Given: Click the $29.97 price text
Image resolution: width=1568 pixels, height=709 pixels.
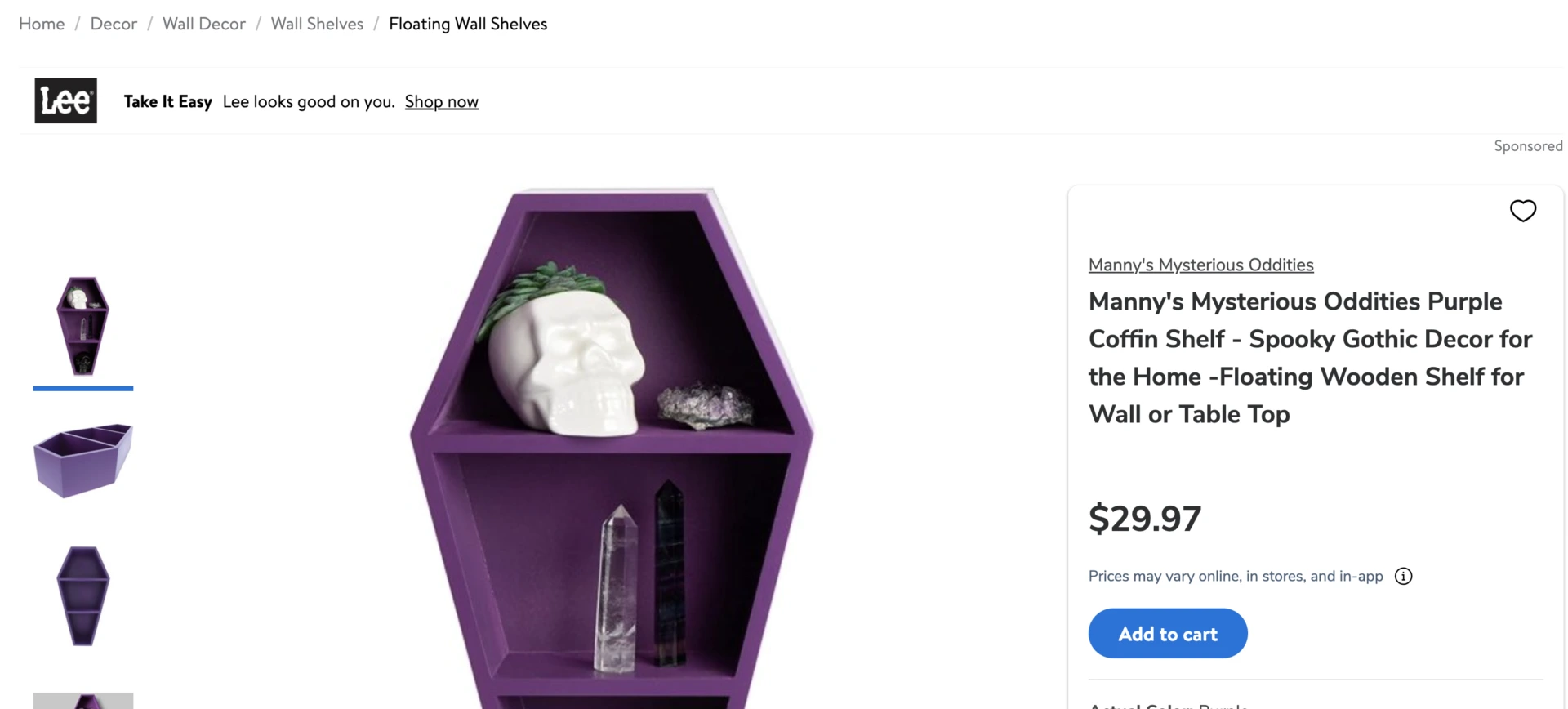Looking at the screenshot, I should coord(1144,519).
